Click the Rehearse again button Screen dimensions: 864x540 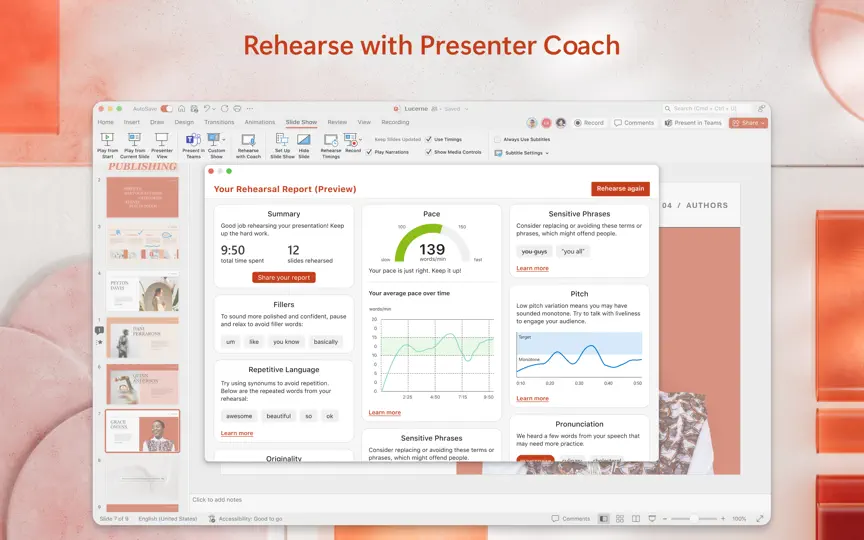(620, 188)
